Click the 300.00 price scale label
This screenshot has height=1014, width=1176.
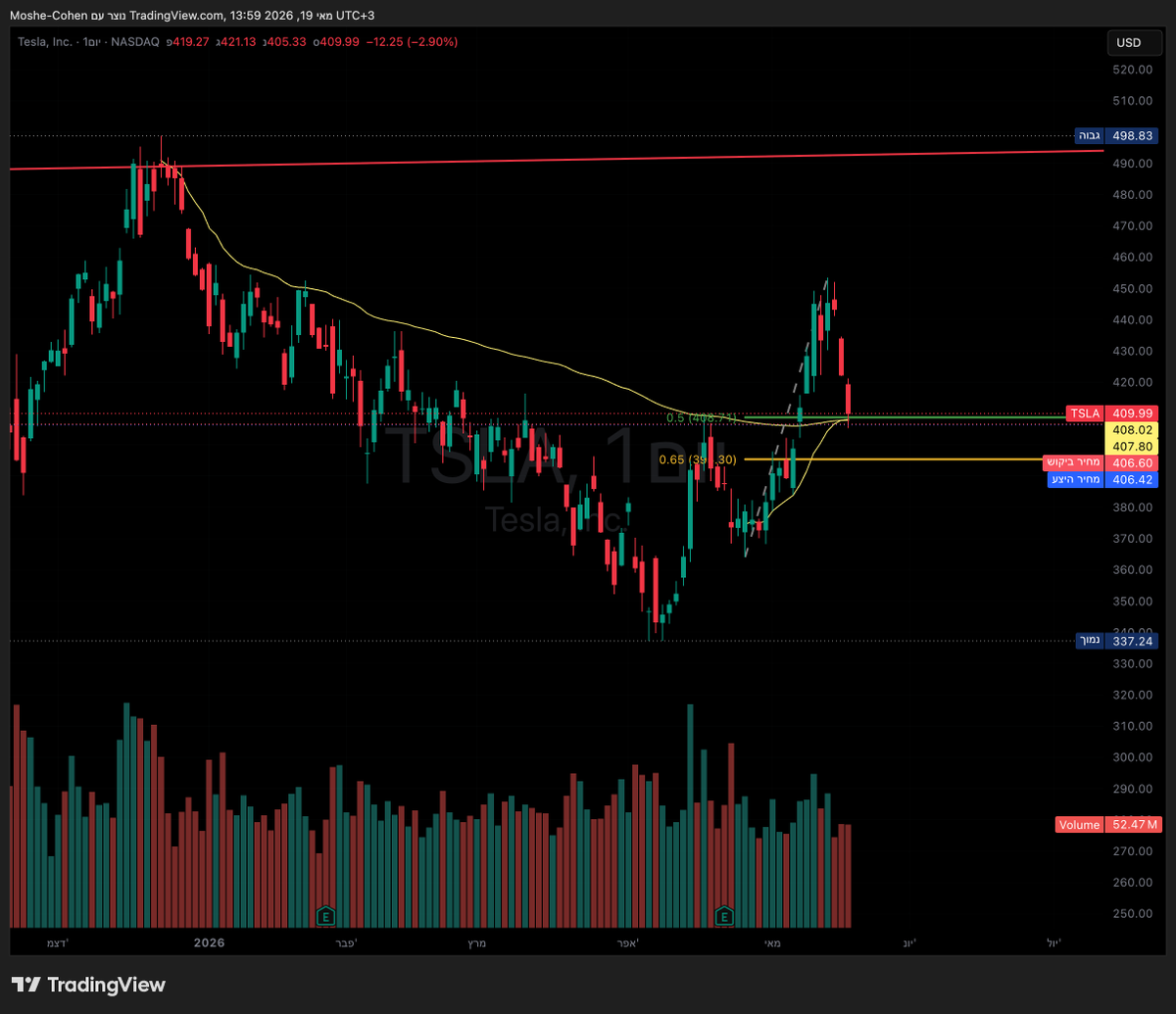[1132, 757]
